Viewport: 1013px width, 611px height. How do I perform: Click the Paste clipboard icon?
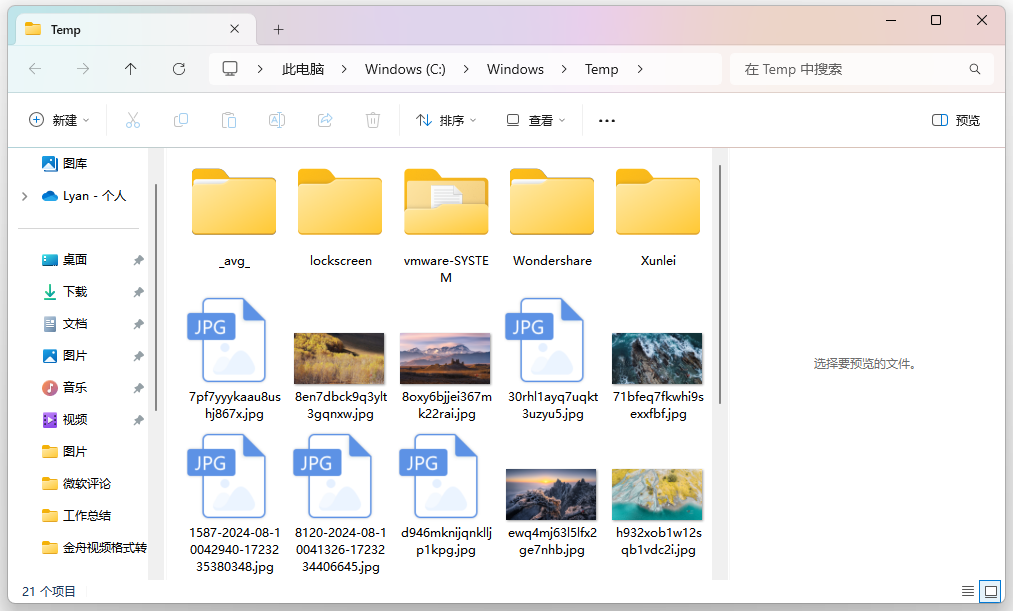229,120
